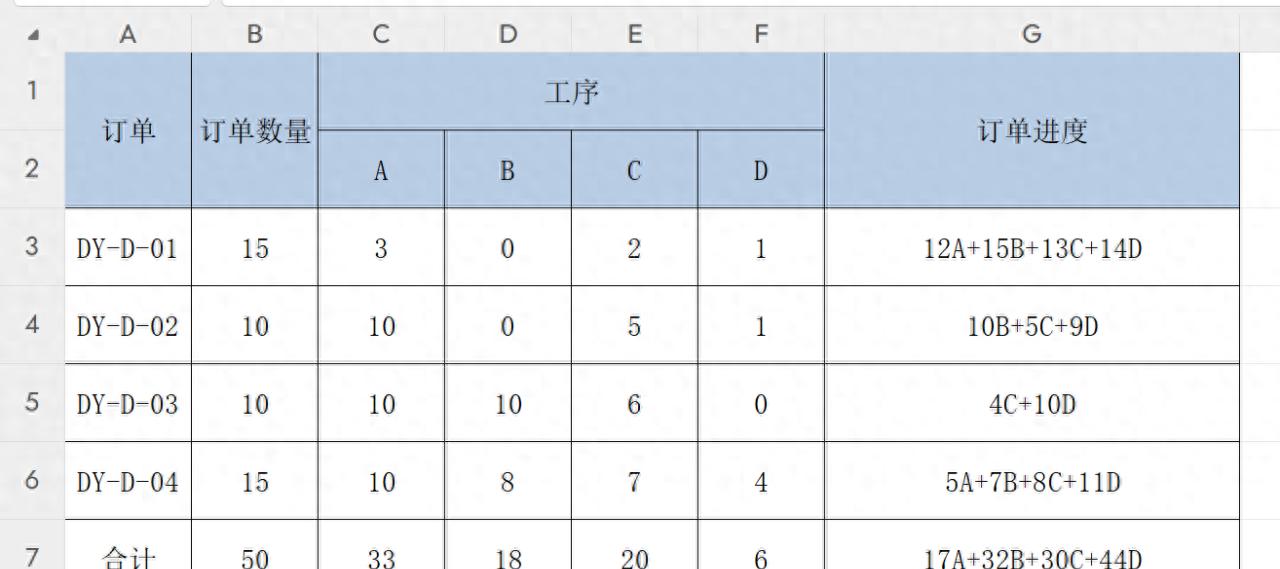1280x569 pixels.
Task: Click cell with 10B+5C+9D
Action: click(1032, 326)
